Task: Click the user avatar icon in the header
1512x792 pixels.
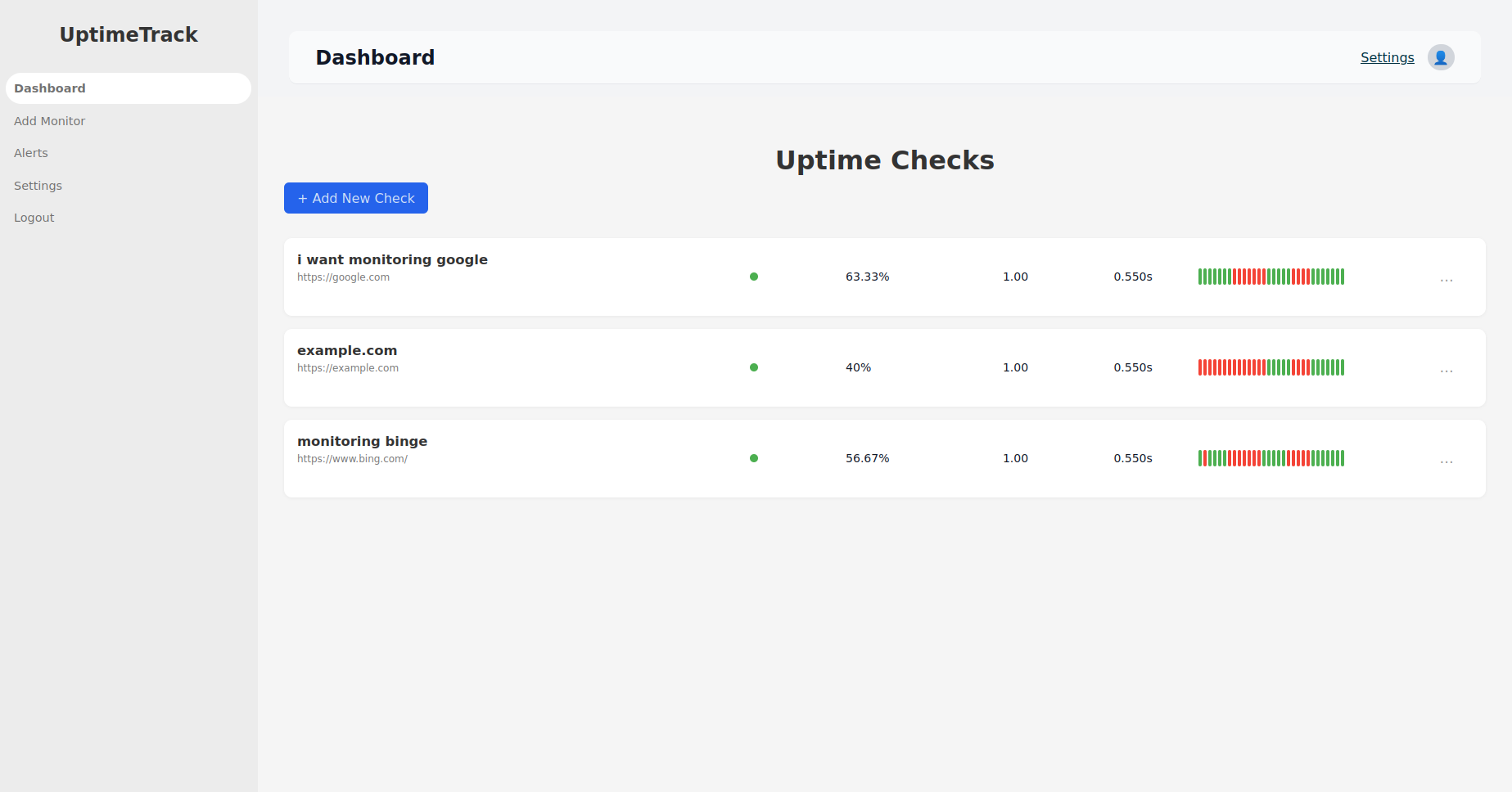Action: click(x=1441, y=57)
